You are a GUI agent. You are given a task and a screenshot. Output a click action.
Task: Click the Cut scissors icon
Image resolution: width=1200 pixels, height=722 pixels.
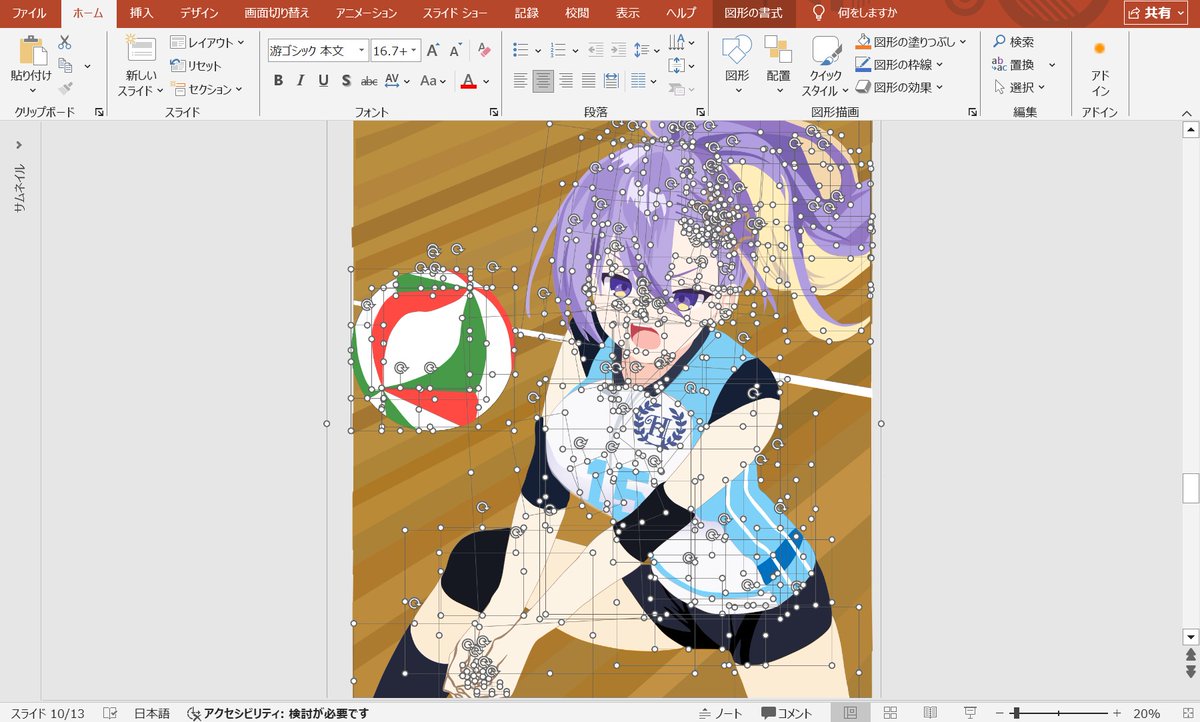[65, 42]
